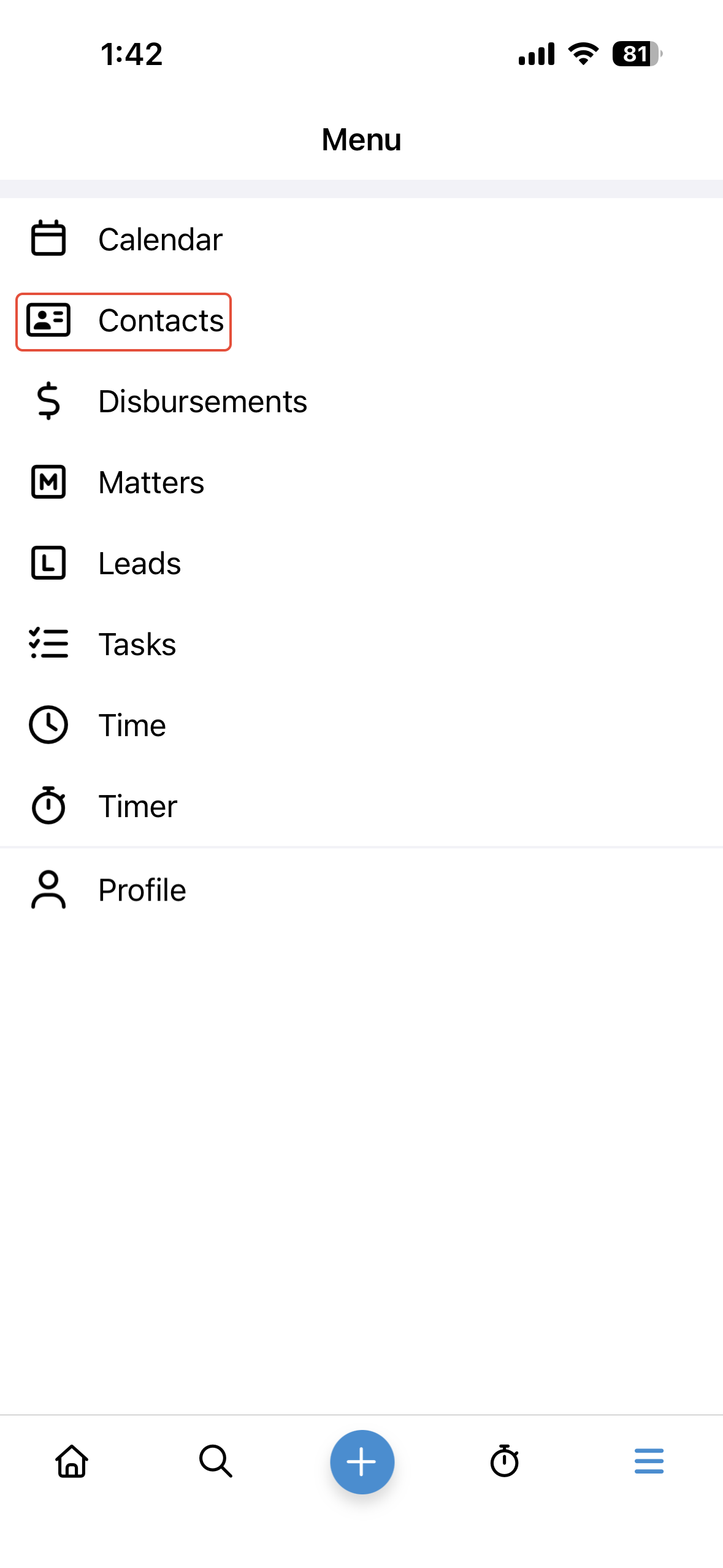Tap the Contacts card icon

pos(48,320)
